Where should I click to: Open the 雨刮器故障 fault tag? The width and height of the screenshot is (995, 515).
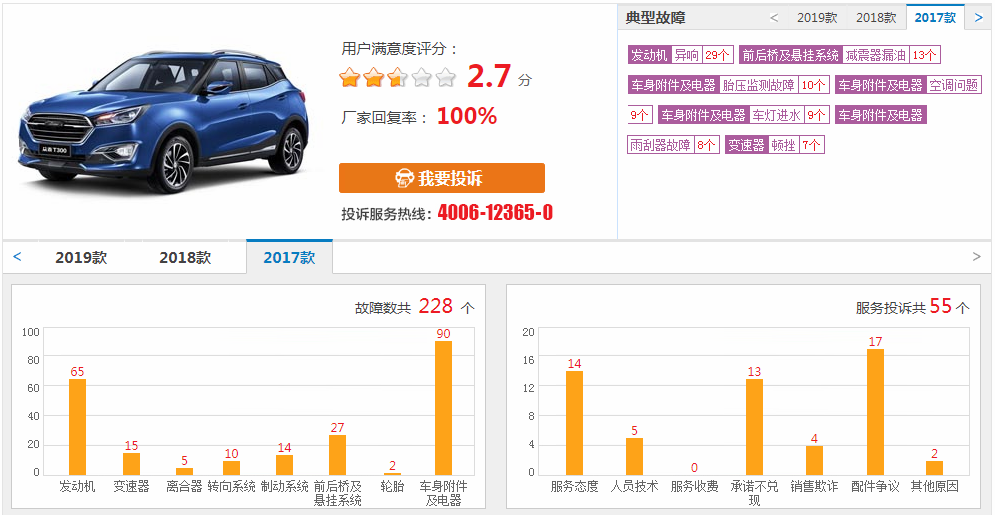660,145
